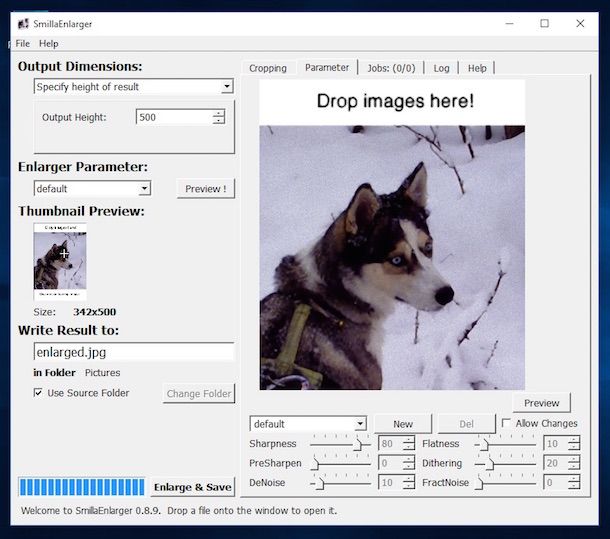The image size is (610, 539).
Task: Switch to the Cropping tab
Action: 267,68
